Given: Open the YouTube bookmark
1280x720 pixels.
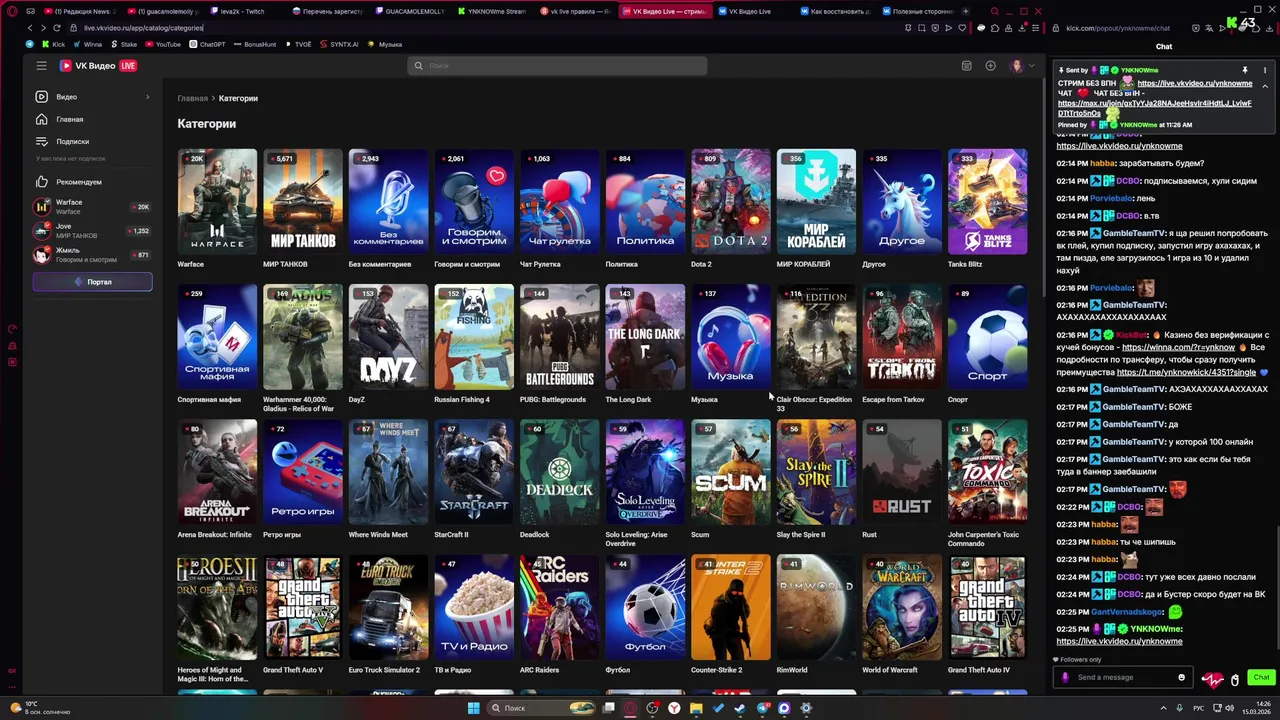Looking at the screenshot, I should pos(163,44).
